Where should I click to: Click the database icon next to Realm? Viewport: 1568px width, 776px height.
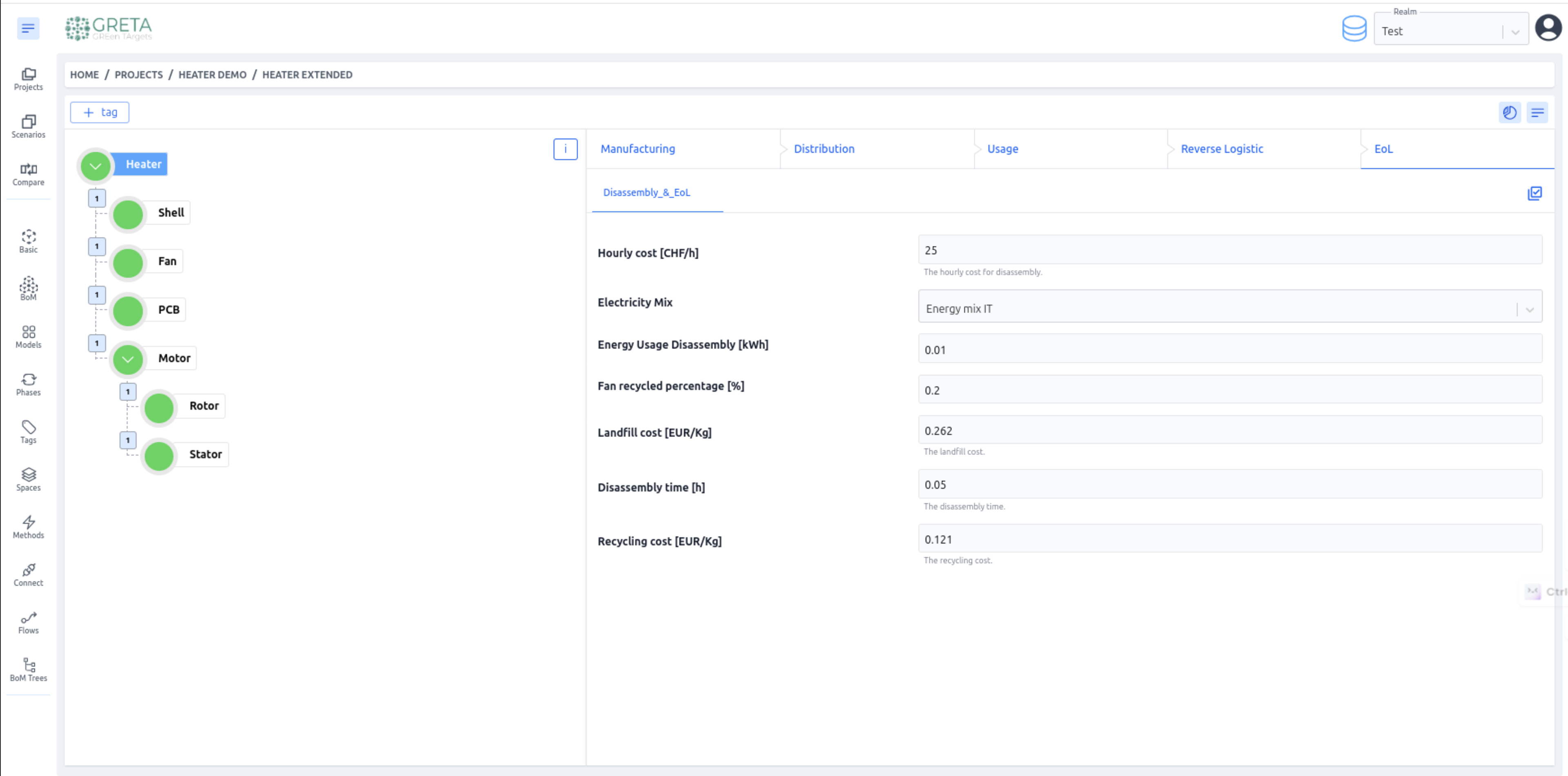[x=1354, y=29]
